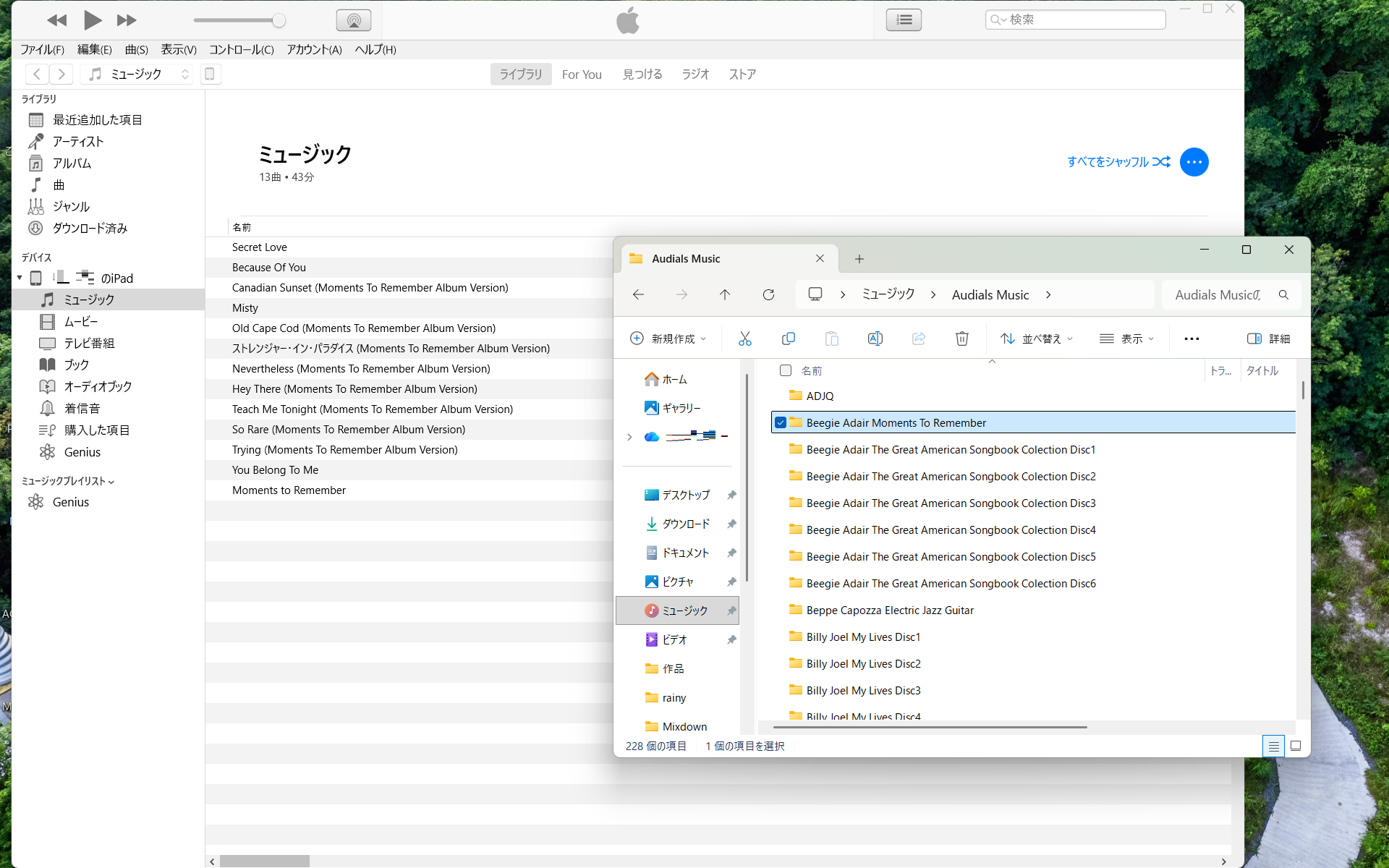Click the Explorer back arrow
Image resolution: width=1389 pixels, height=868 pixels.
(638, 294)
